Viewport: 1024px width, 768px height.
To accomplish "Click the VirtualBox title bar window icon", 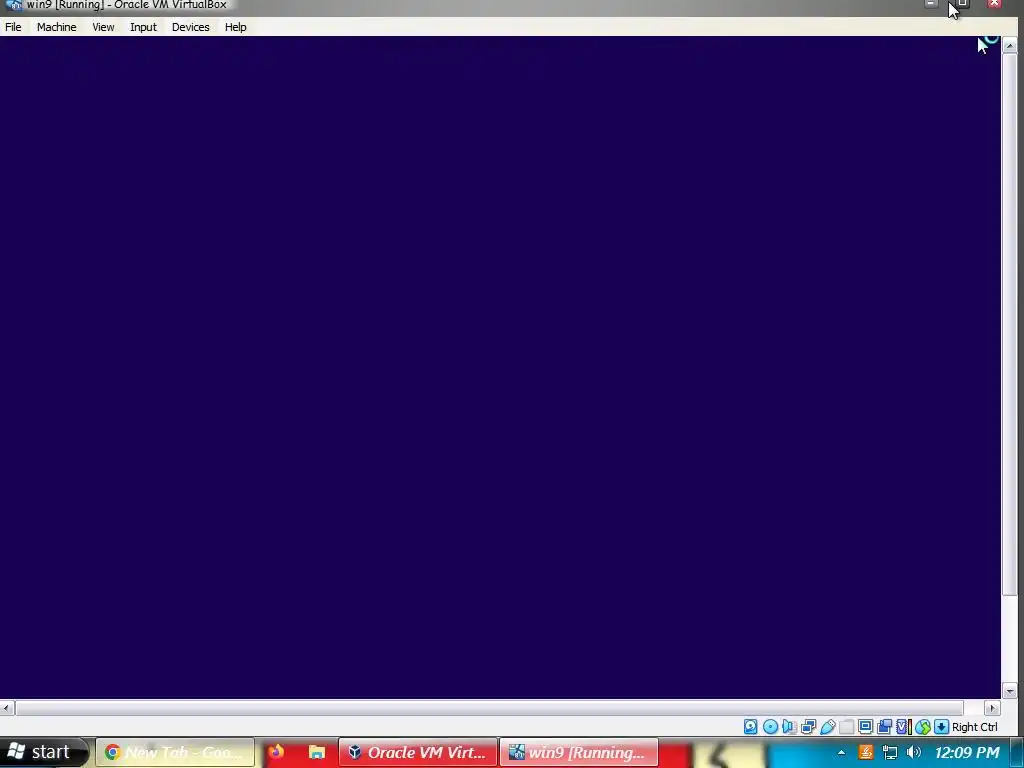I will tap(13, 5).
